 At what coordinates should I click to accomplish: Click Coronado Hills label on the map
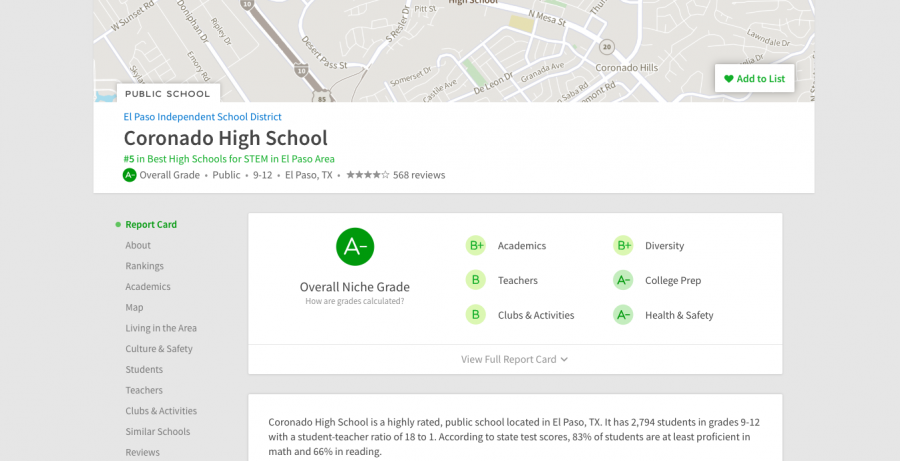(x=627, y=68)
